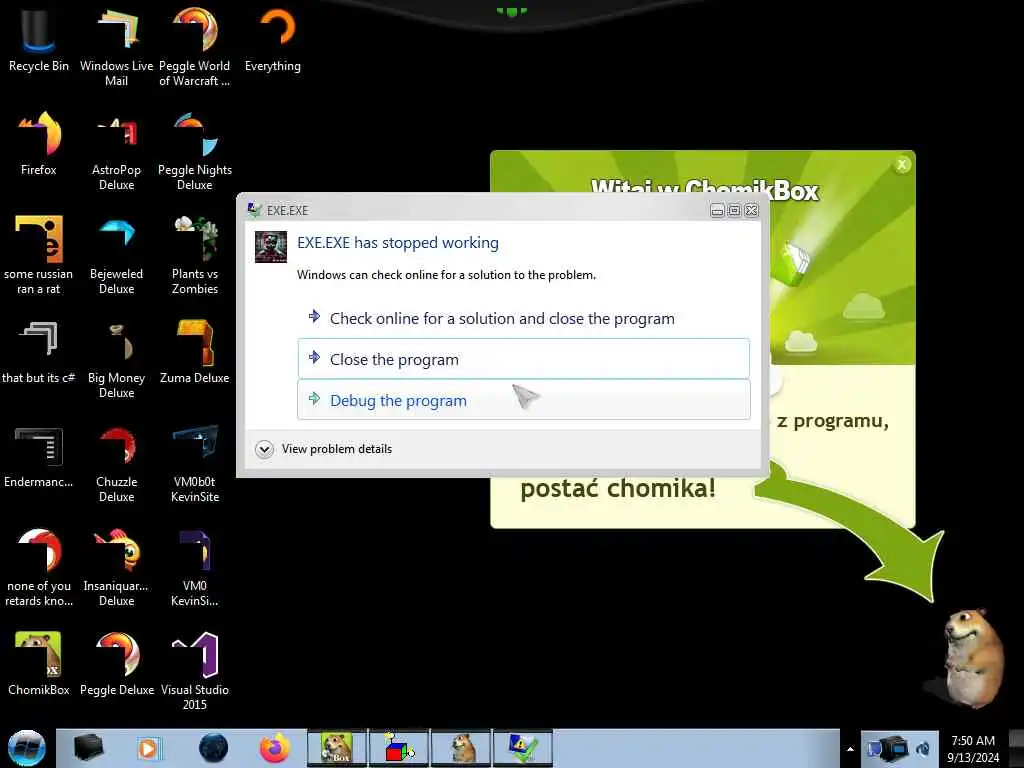Screen dimensions: 1024x768
Task: Select the Zuma Deluxe desktop icon
Action: point(195,351)
